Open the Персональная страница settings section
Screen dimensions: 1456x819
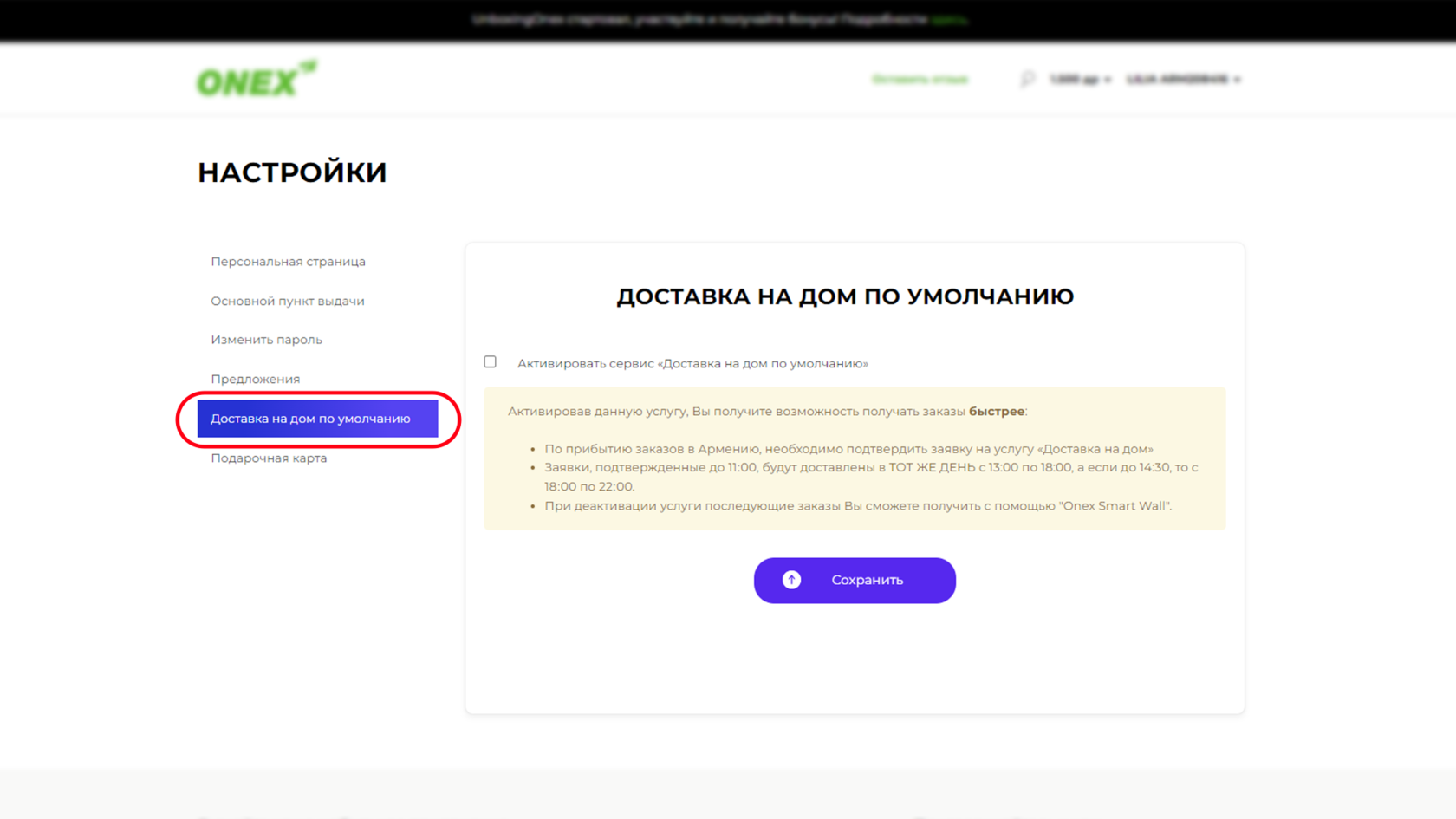[x=288, y=262]
